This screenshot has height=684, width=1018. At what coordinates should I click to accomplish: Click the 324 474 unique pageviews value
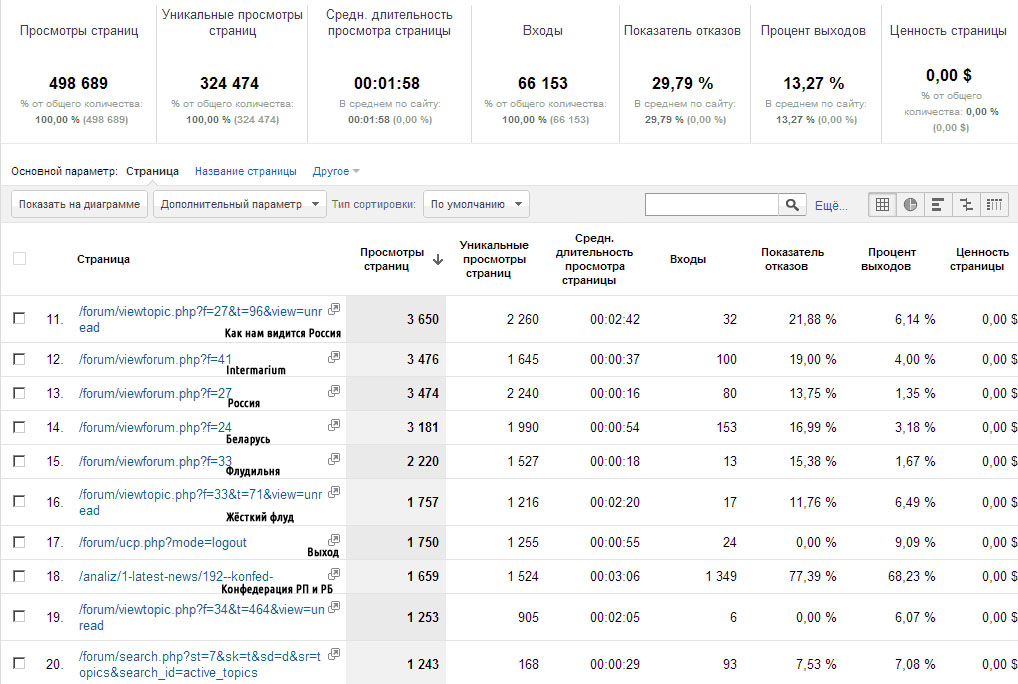click(229, 84)
